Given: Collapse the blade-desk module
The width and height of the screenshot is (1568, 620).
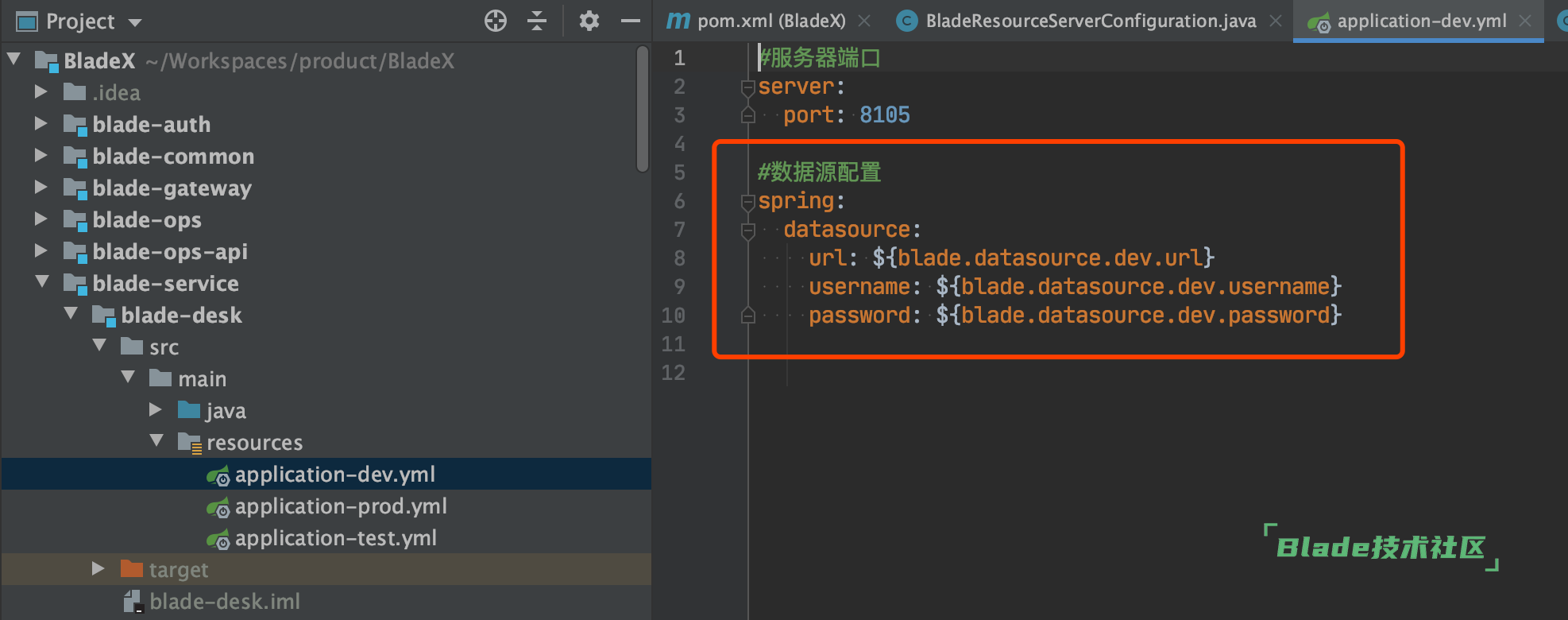Looking at the screenshot, I should (x=71, y=314).
